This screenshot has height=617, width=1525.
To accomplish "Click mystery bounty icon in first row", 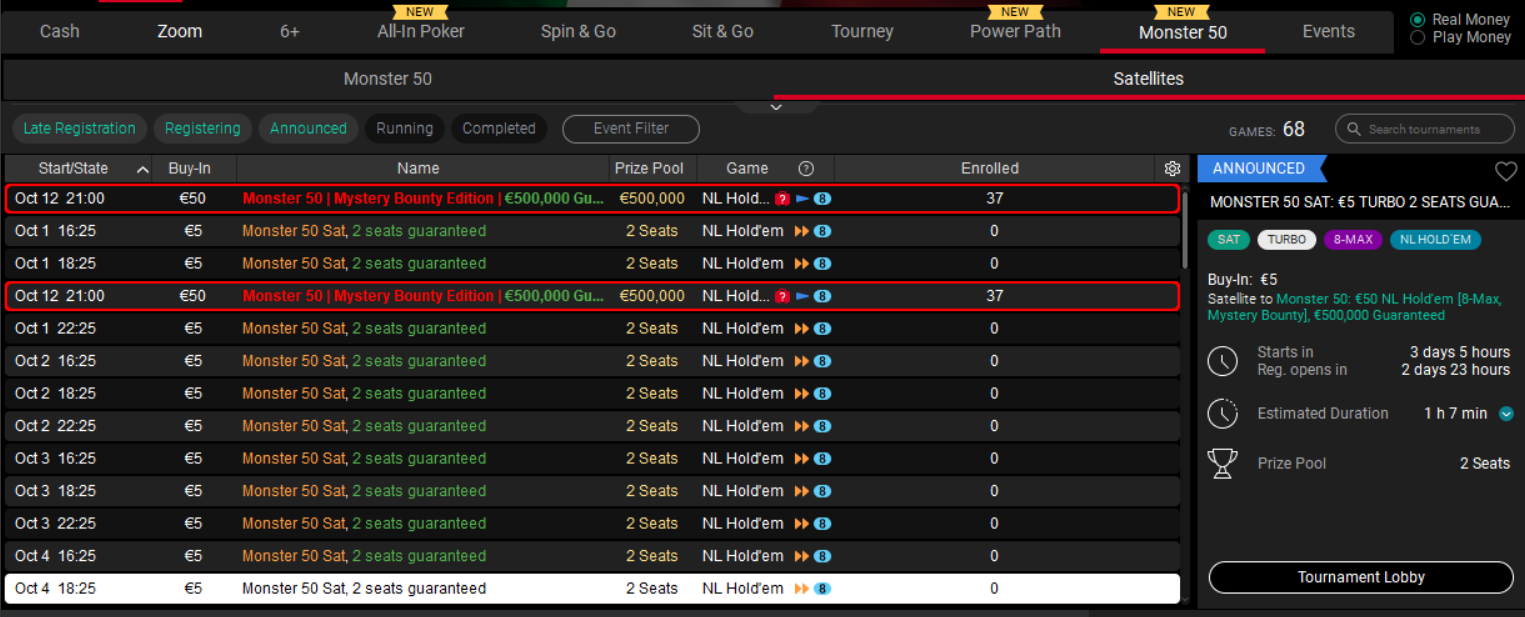I will click(783, 199).
